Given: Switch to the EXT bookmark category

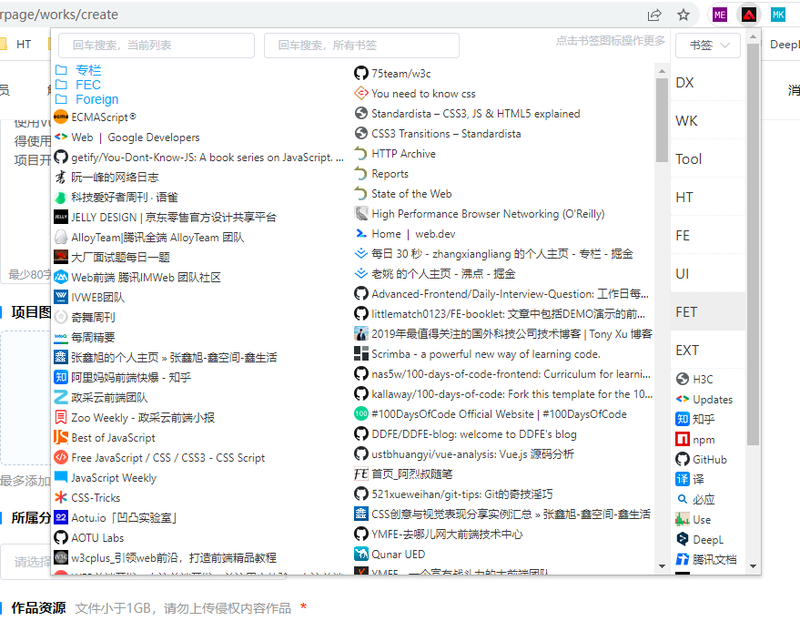Looking at the screenshot, I should [x=707, y=350].
